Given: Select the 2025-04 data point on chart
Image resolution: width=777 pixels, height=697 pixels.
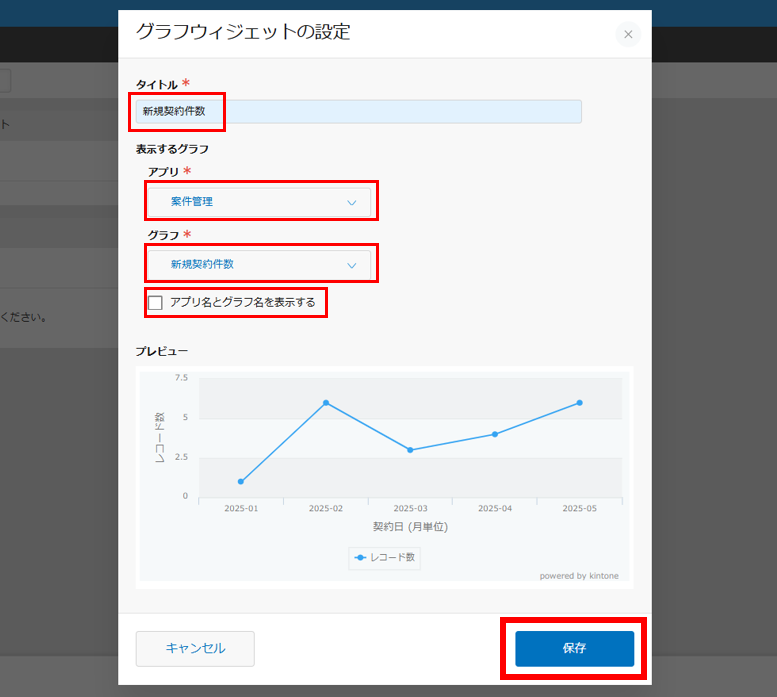Looking at the screenshot, I should click(495, 434).
